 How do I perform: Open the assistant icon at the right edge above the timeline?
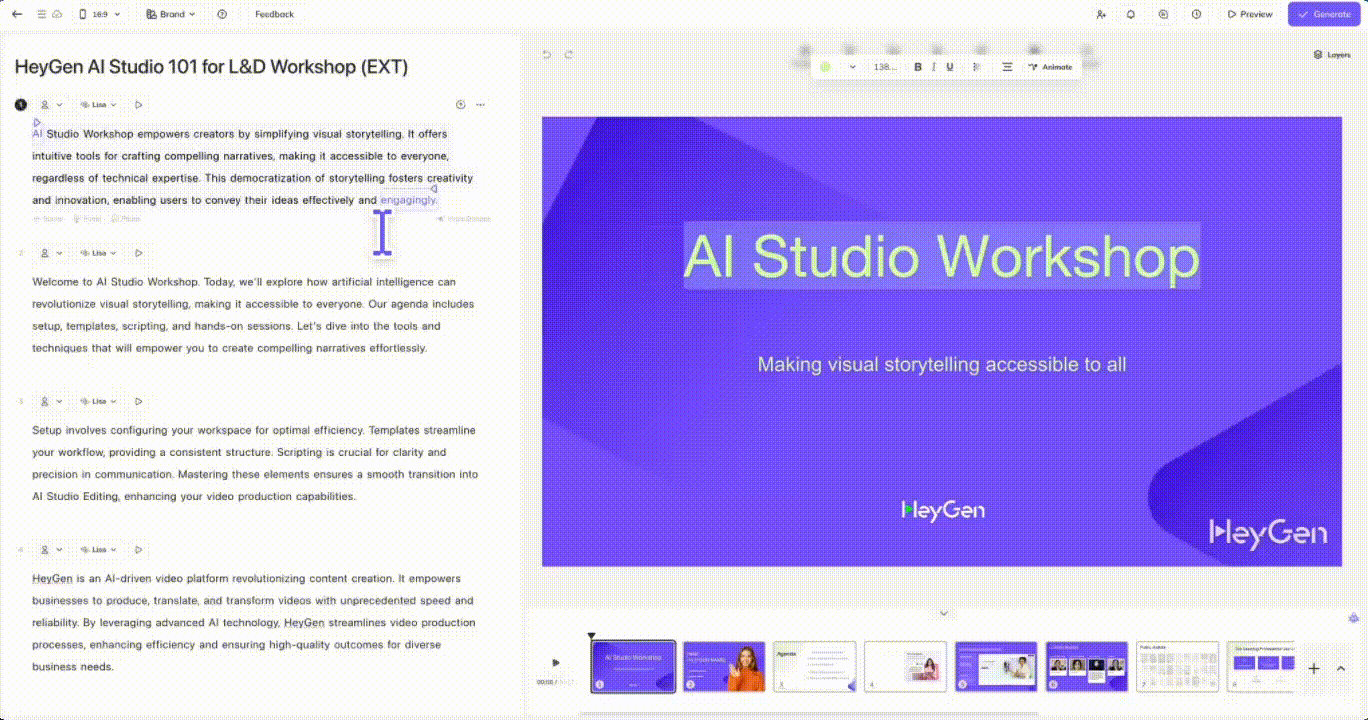(x=1354, y=618)
